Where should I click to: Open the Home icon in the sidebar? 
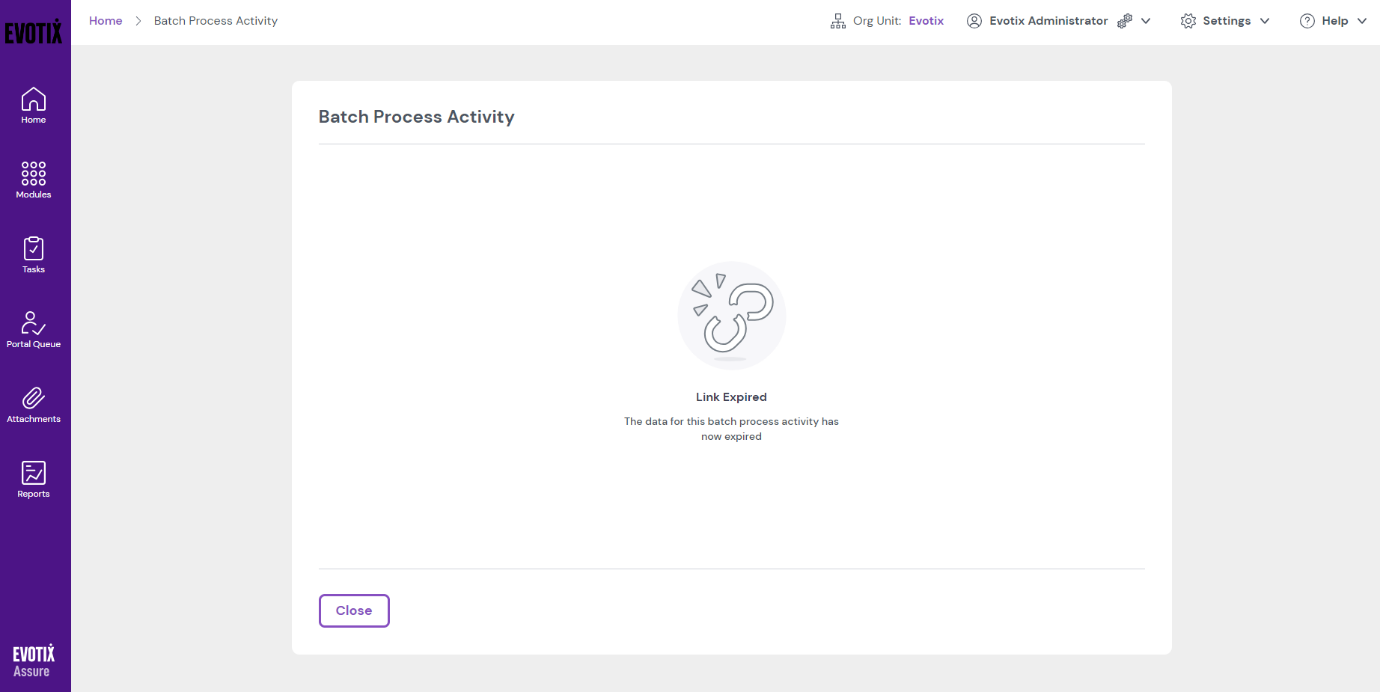click(33, 100)
